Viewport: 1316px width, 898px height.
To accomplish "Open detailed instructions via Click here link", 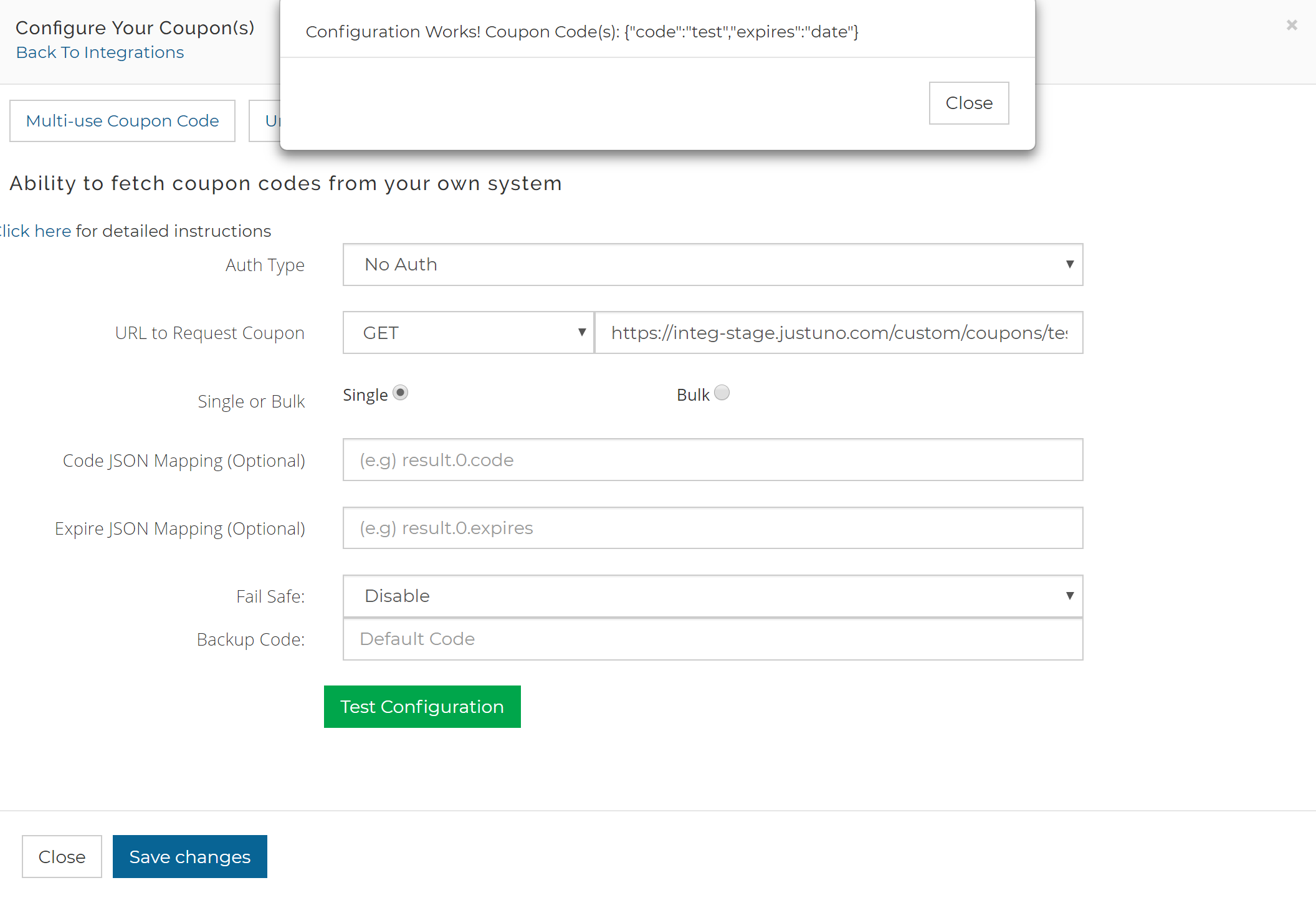I will coord(34,231).
